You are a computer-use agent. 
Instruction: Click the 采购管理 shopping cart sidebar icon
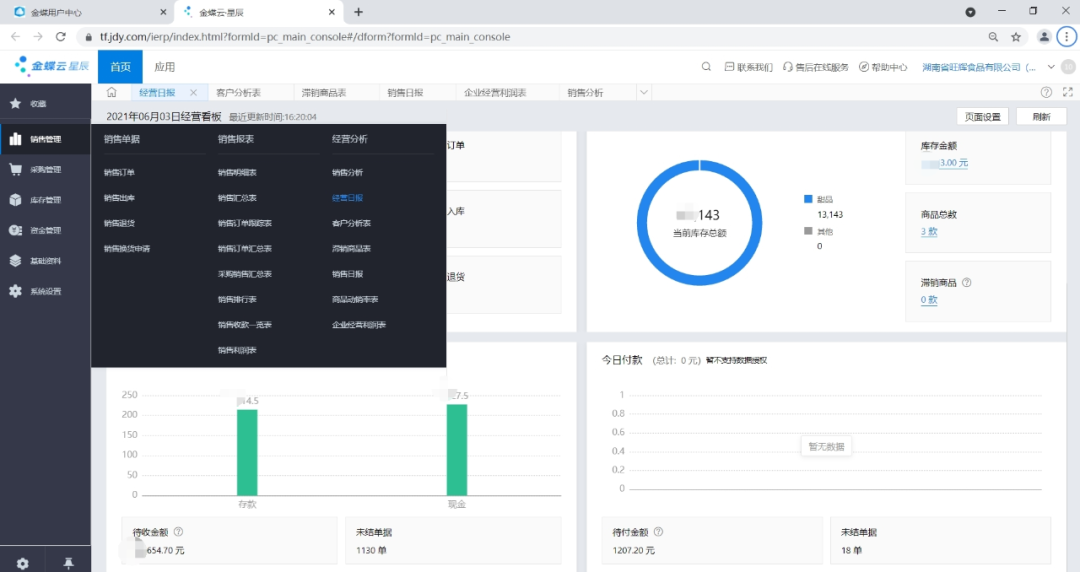point(16,169)
